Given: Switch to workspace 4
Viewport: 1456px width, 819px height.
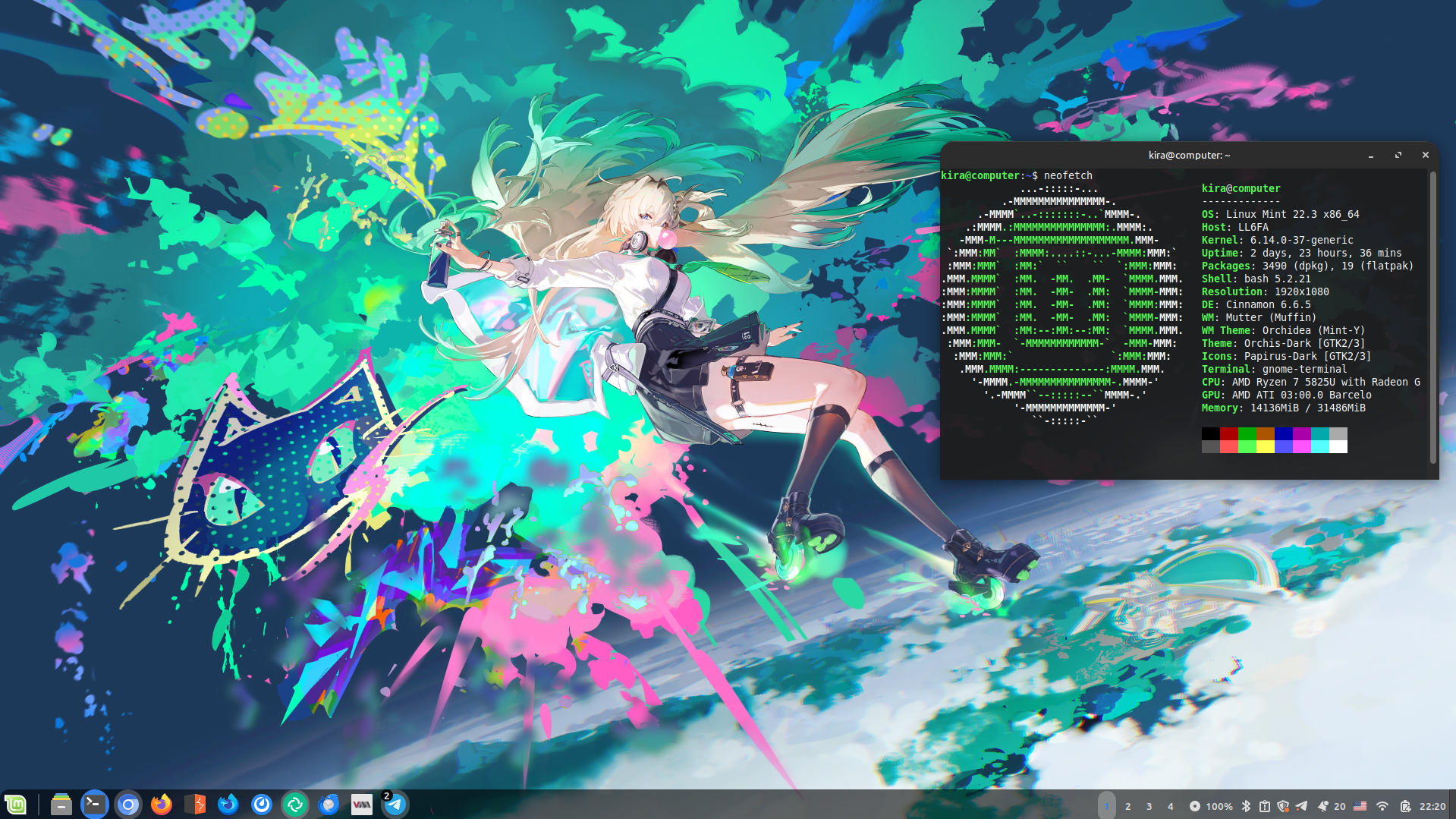Looking at the screenshot, I should pos(1171,806).
